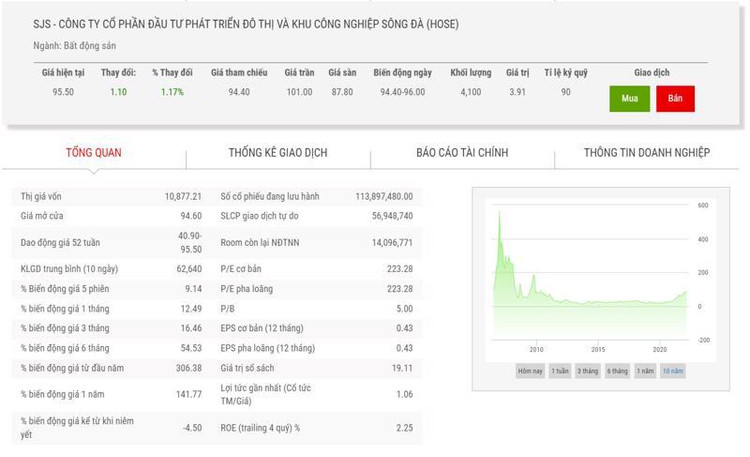Open the Tổng quan tab

point(94,153)
